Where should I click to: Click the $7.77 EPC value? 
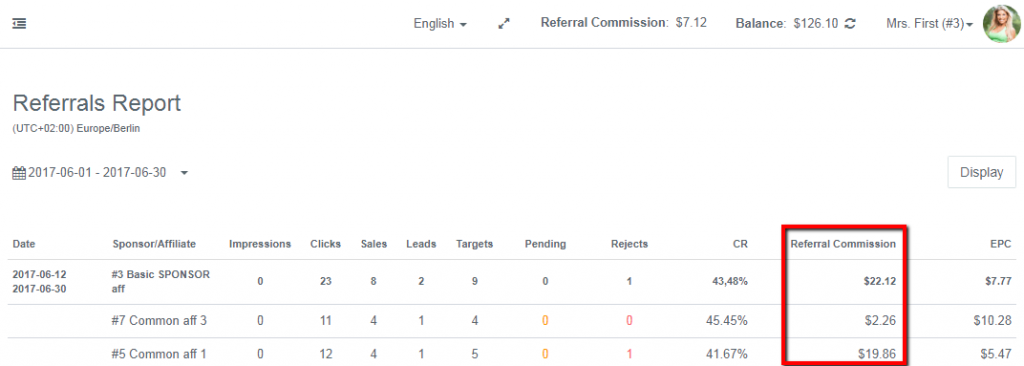tap(998, 282)
